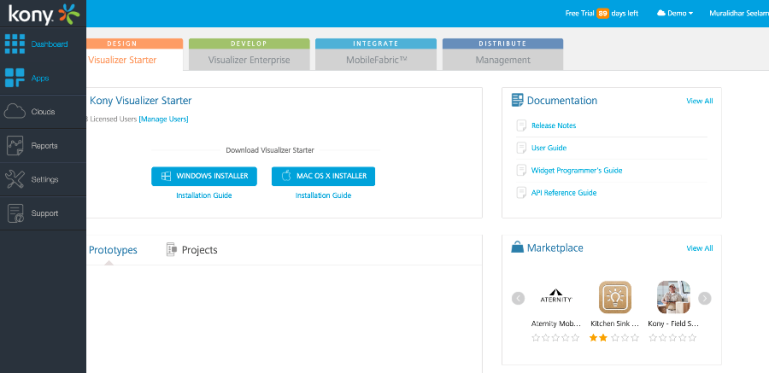Image resolution: width=769 pixels, height=373 pixels.
Task: Open the Widget Programmer's Guide link
Action: [577, 170]
